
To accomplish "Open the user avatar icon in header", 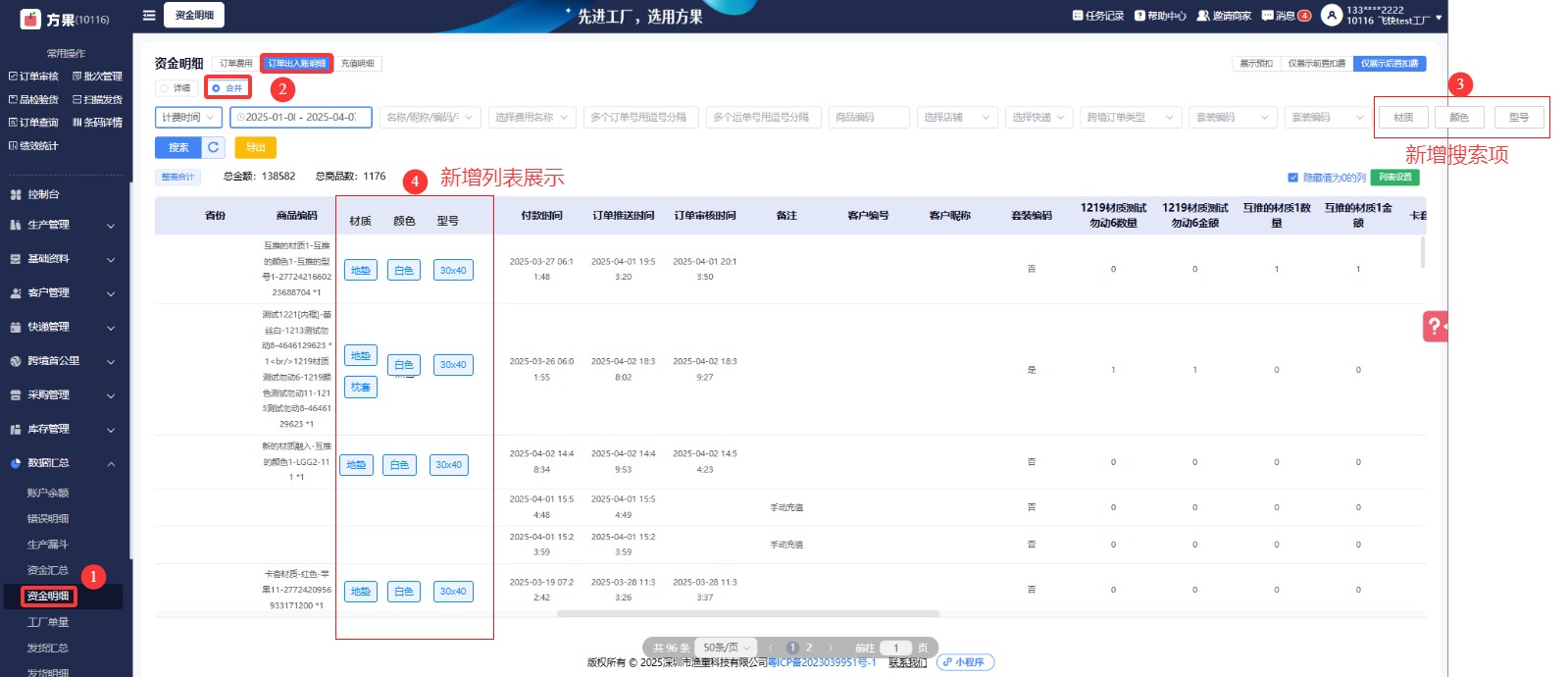I will point(1331,16).
